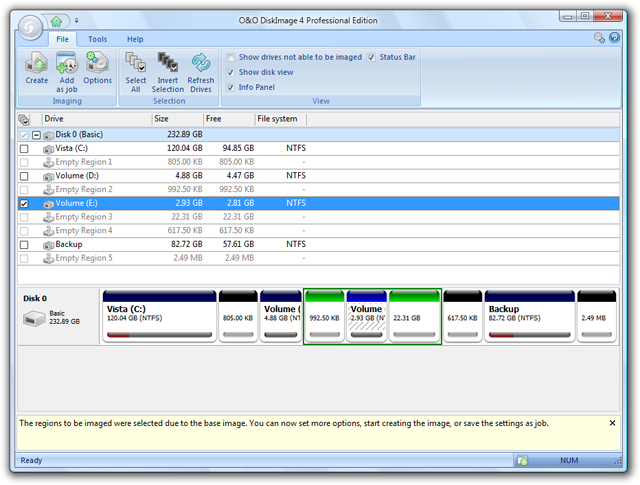This screenshot has width=640, height=485.
Task: Click the status bar disk icon
Action: coord(523,461)
